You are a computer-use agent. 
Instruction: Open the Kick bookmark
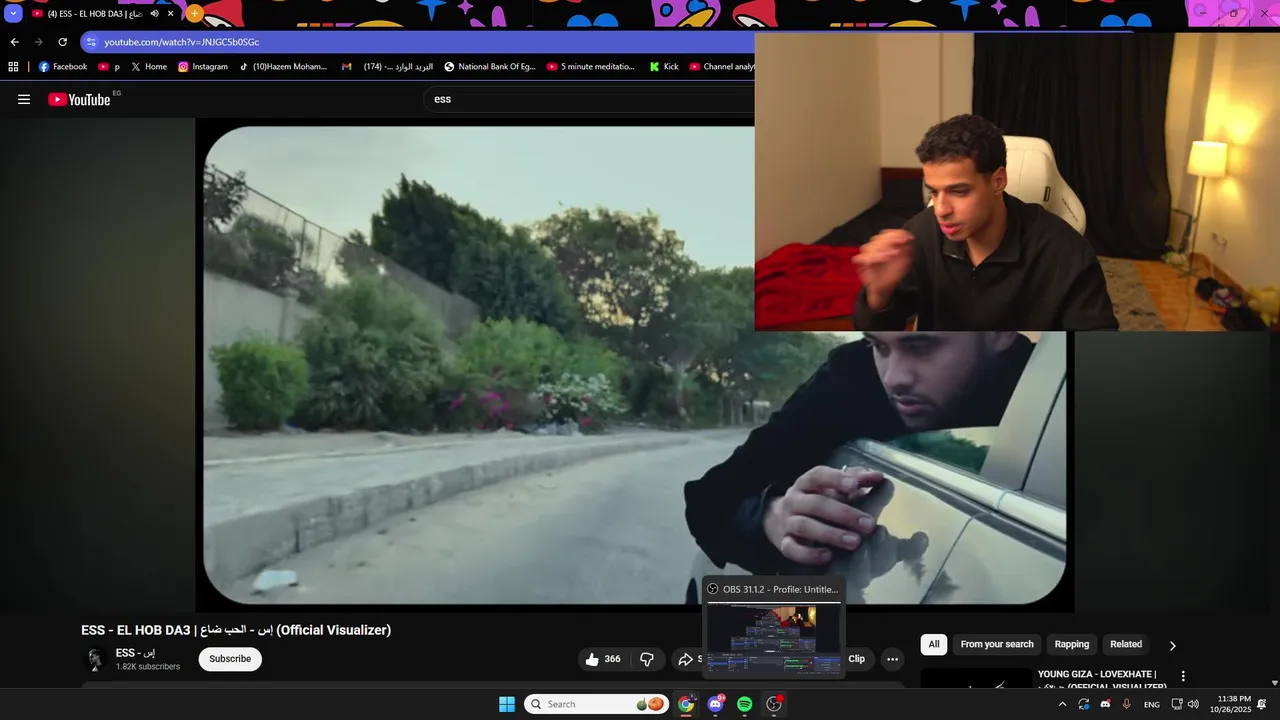[x=664, y=67]
